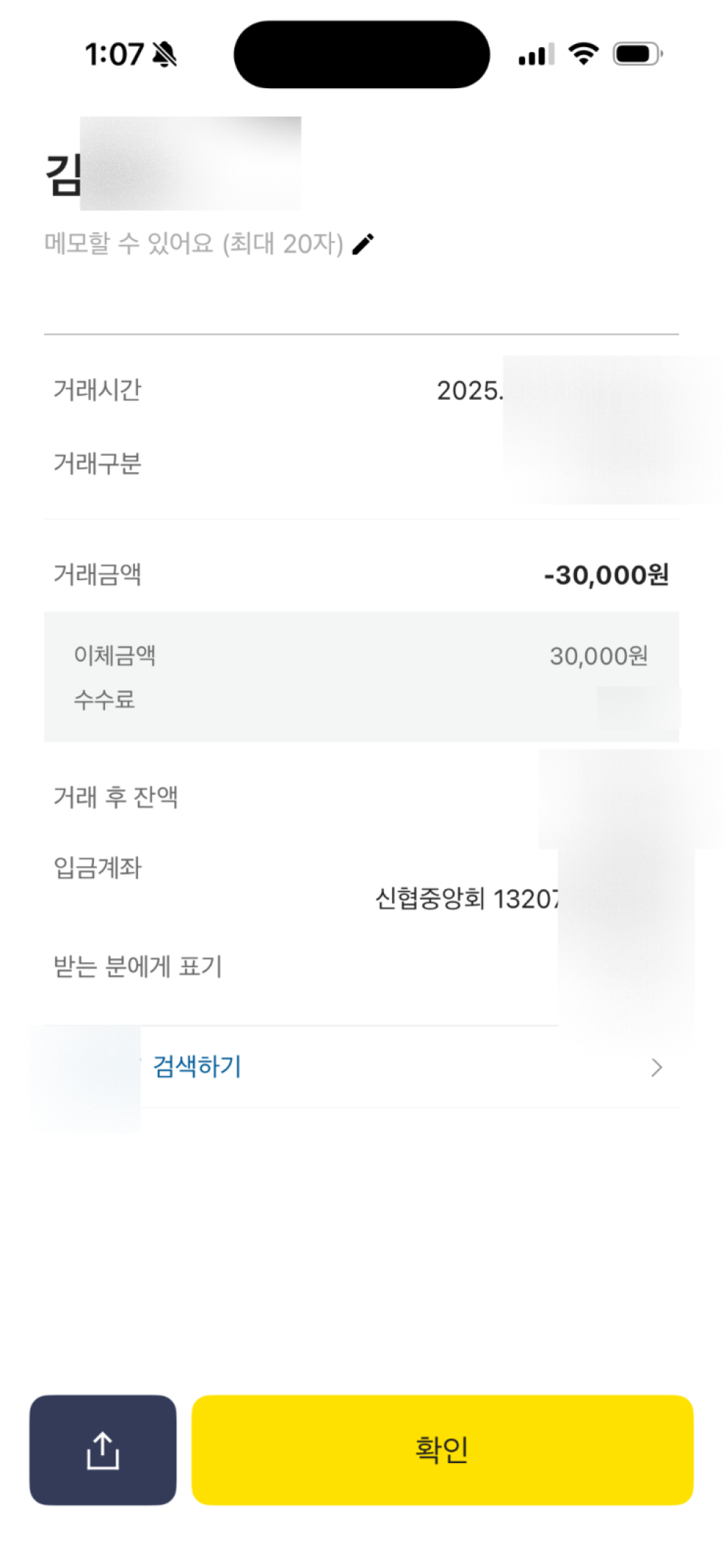Tap the pencil icon to edit memo
Image resolution: width=723 pixels, height=1568 pixels.
[363, 244]
